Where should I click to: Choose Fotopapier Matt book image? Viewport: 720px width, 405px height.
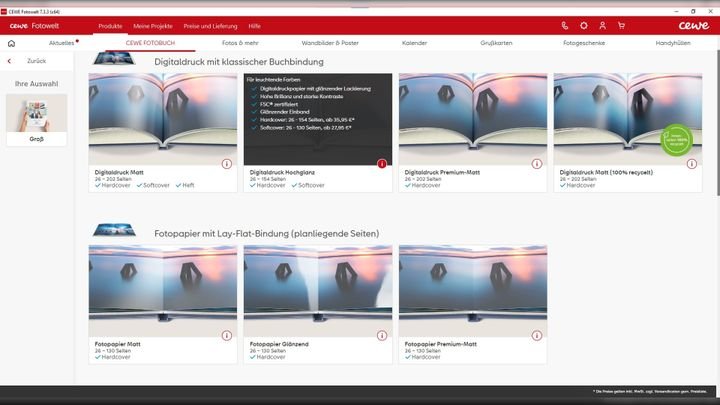163,291
